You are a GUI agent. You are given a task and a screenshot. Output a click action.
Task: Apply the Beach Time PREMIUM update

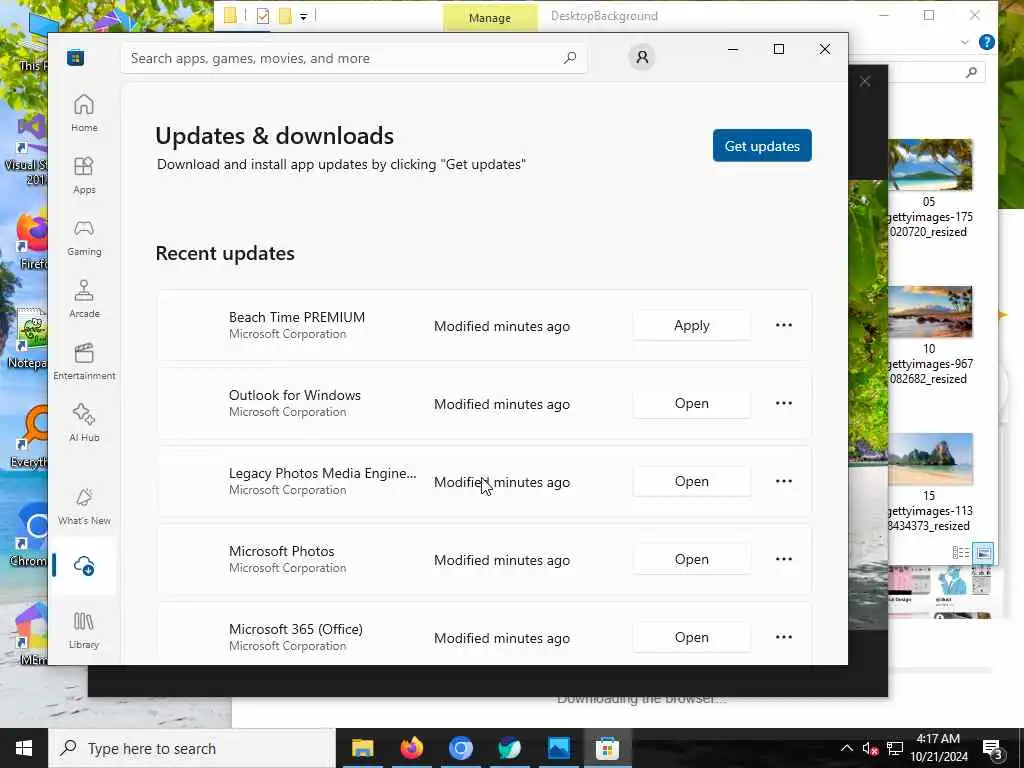pyautogui.click(x=692, y=325)
